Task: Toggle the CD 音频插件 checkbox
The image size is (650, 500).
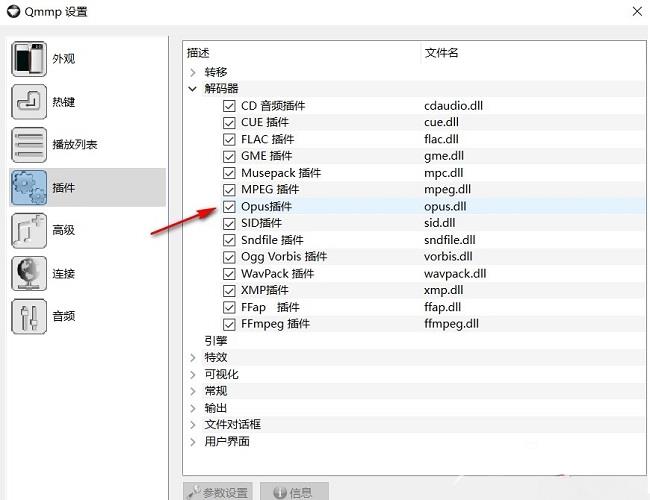Action: pos(229,105)
